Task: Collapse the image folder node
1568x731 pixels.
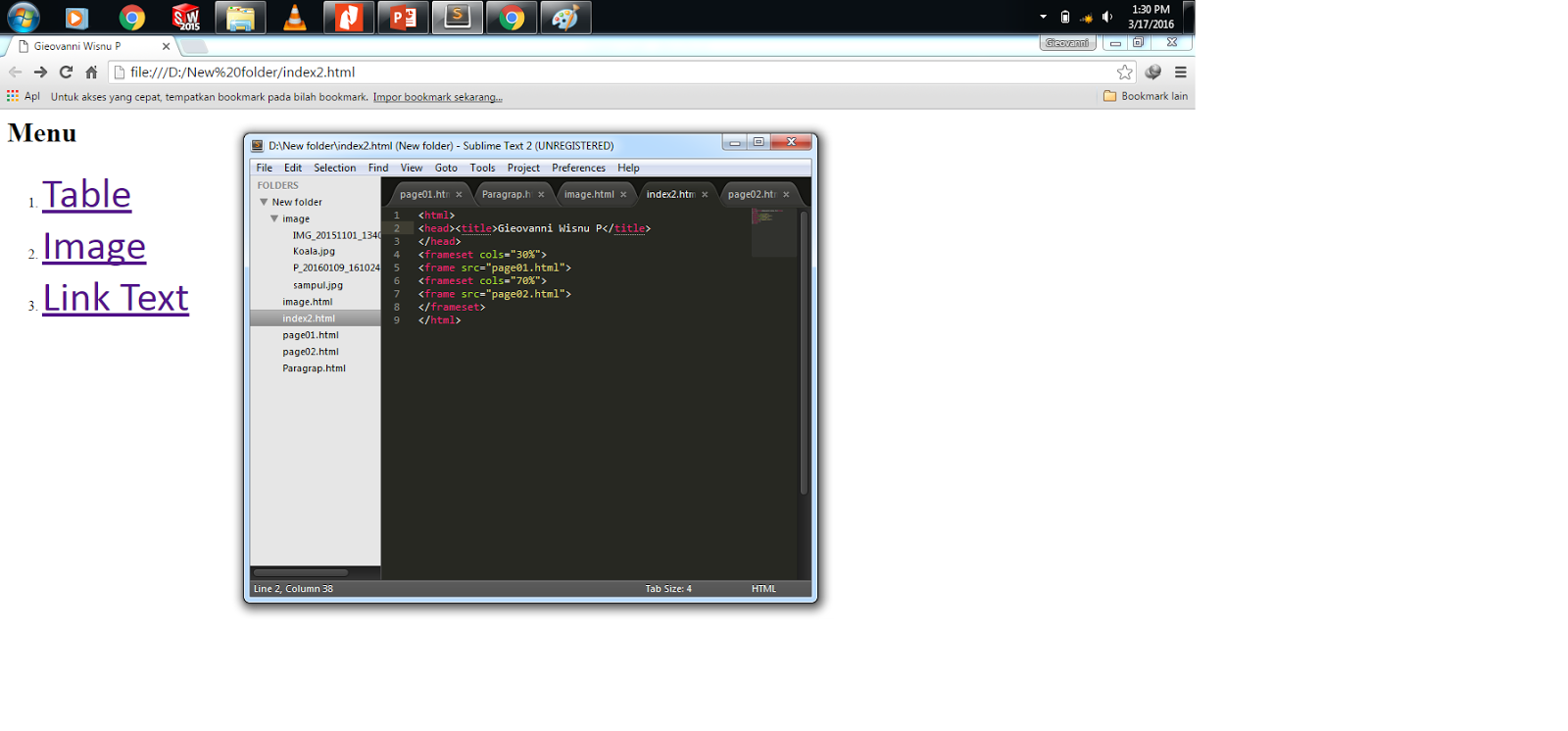Action: point(274,219)
